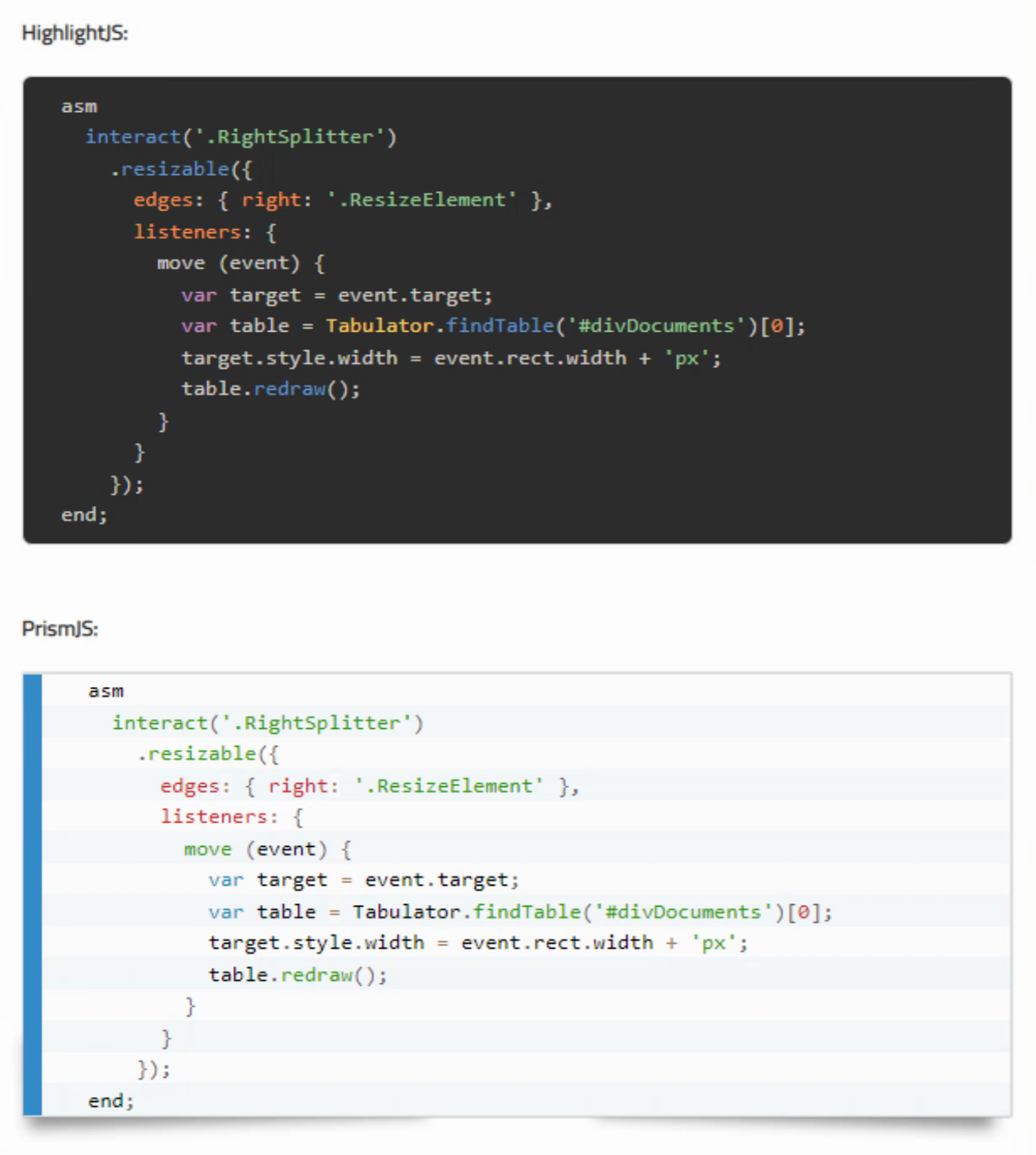Click 'end;' in the PrismJS light block
Image resolution: width=1036 pixels, height=1155 pixels.
click(x=111, y=1101)
